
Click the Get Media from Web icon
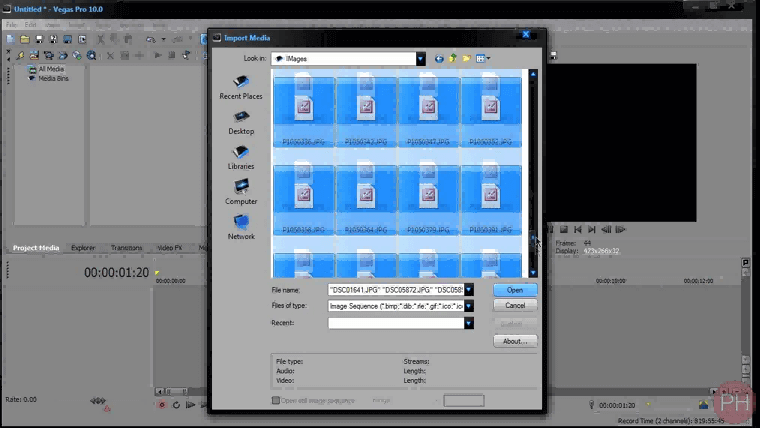click(77, 55)
